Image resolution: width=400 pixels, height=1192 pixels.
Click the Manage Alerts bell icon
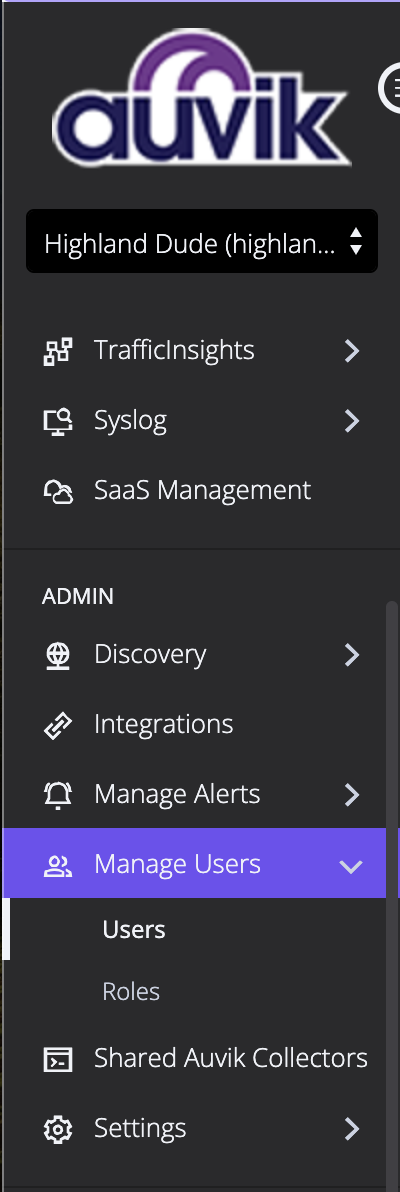pyautogui.click(x=58, y=794)
